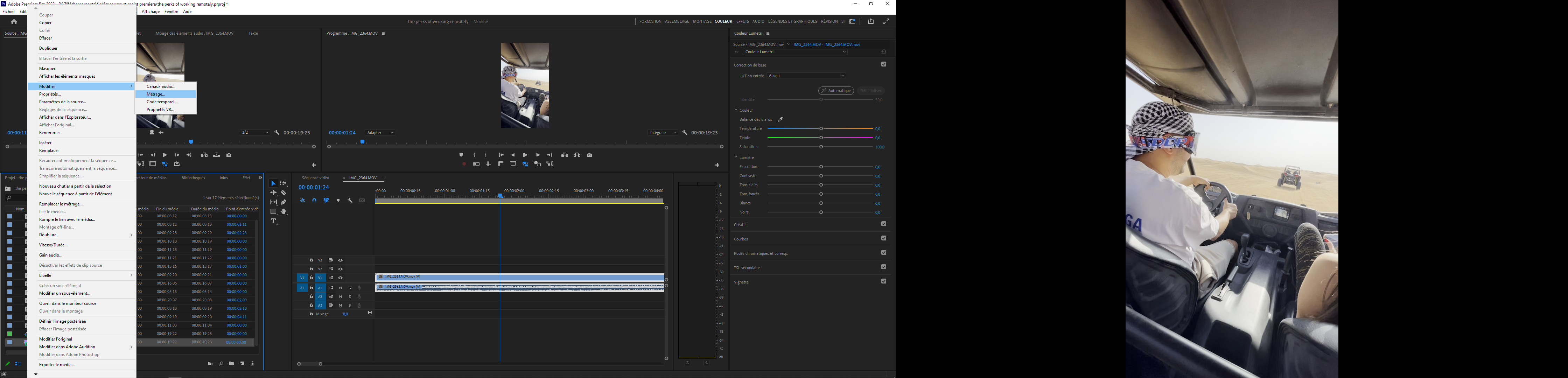Click the Source monitor Export Frame camera icon
Screen dimensions: 1568x378
click(229, 155)
